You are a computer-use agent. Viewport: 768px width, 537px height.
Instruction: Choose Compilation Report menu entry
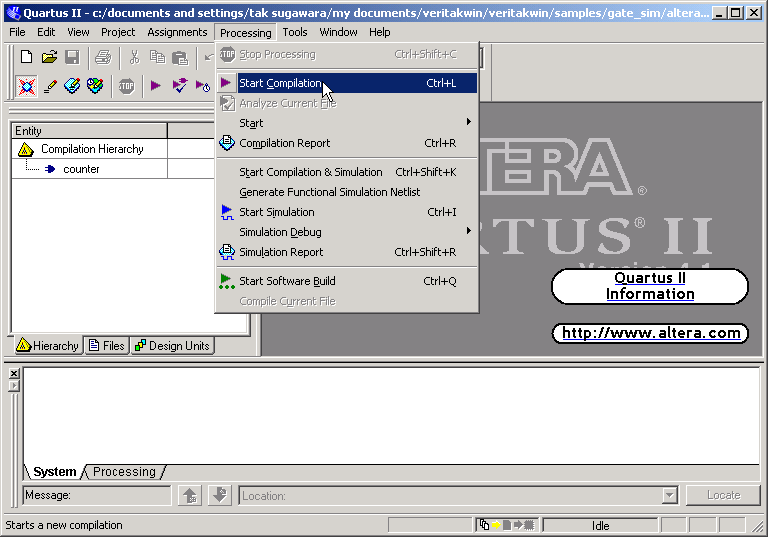pyautogui.click(x=347, y=143)
